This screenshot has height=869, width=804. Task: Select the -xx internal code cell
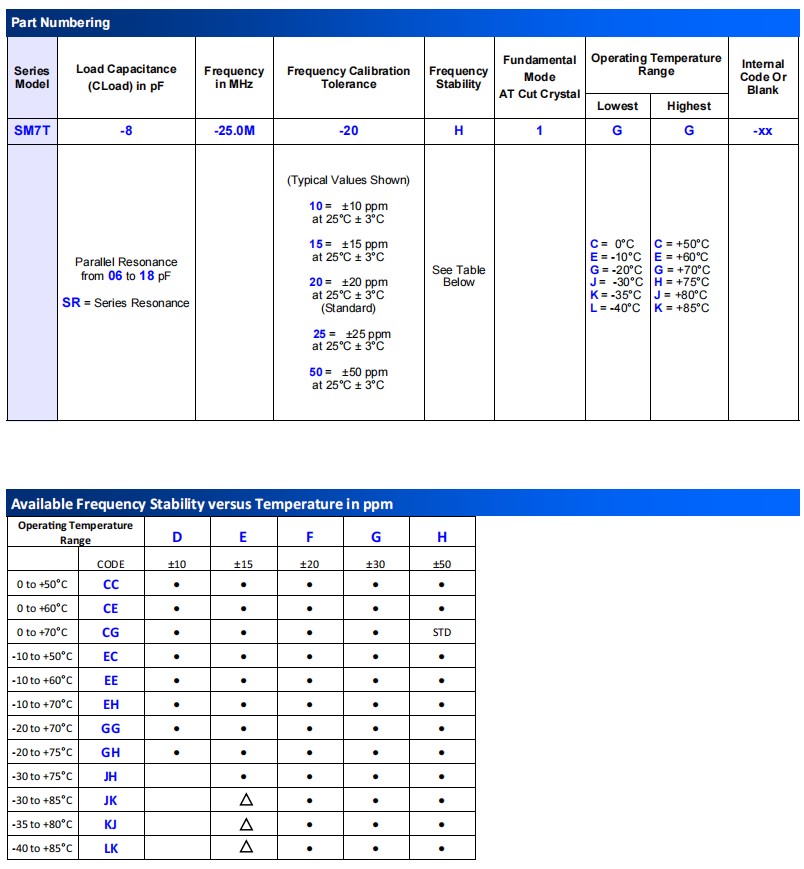pyautogui.click(x=762, y=131)
